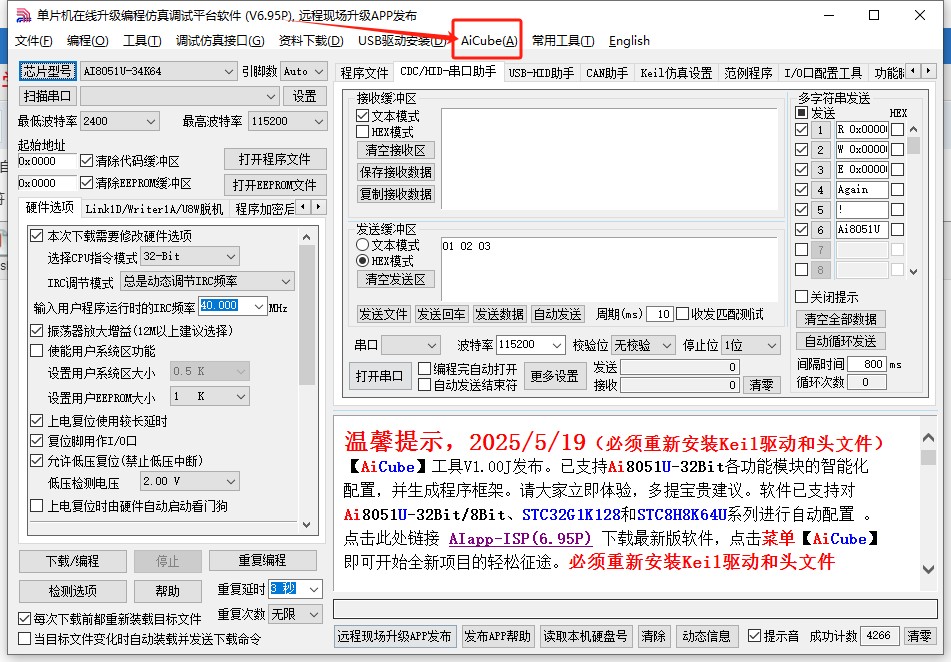Enable 文本模式 in receive buffer

363,115
